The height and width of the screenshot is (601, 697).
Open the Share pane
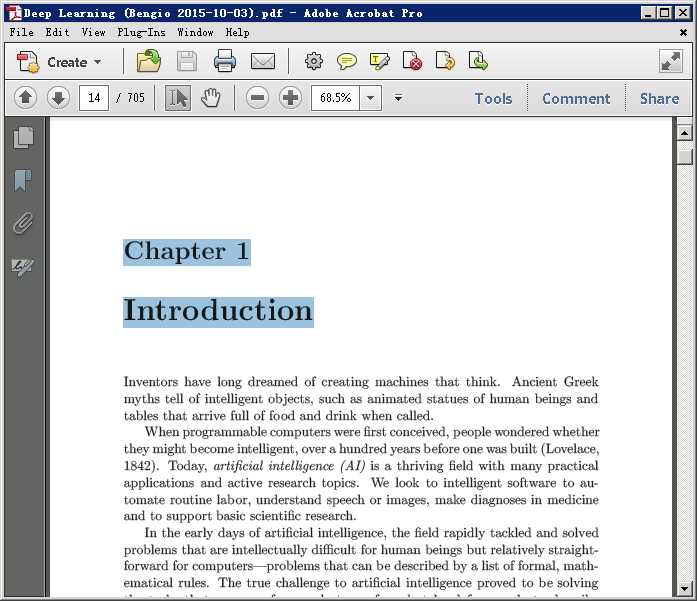coord(659,98)
